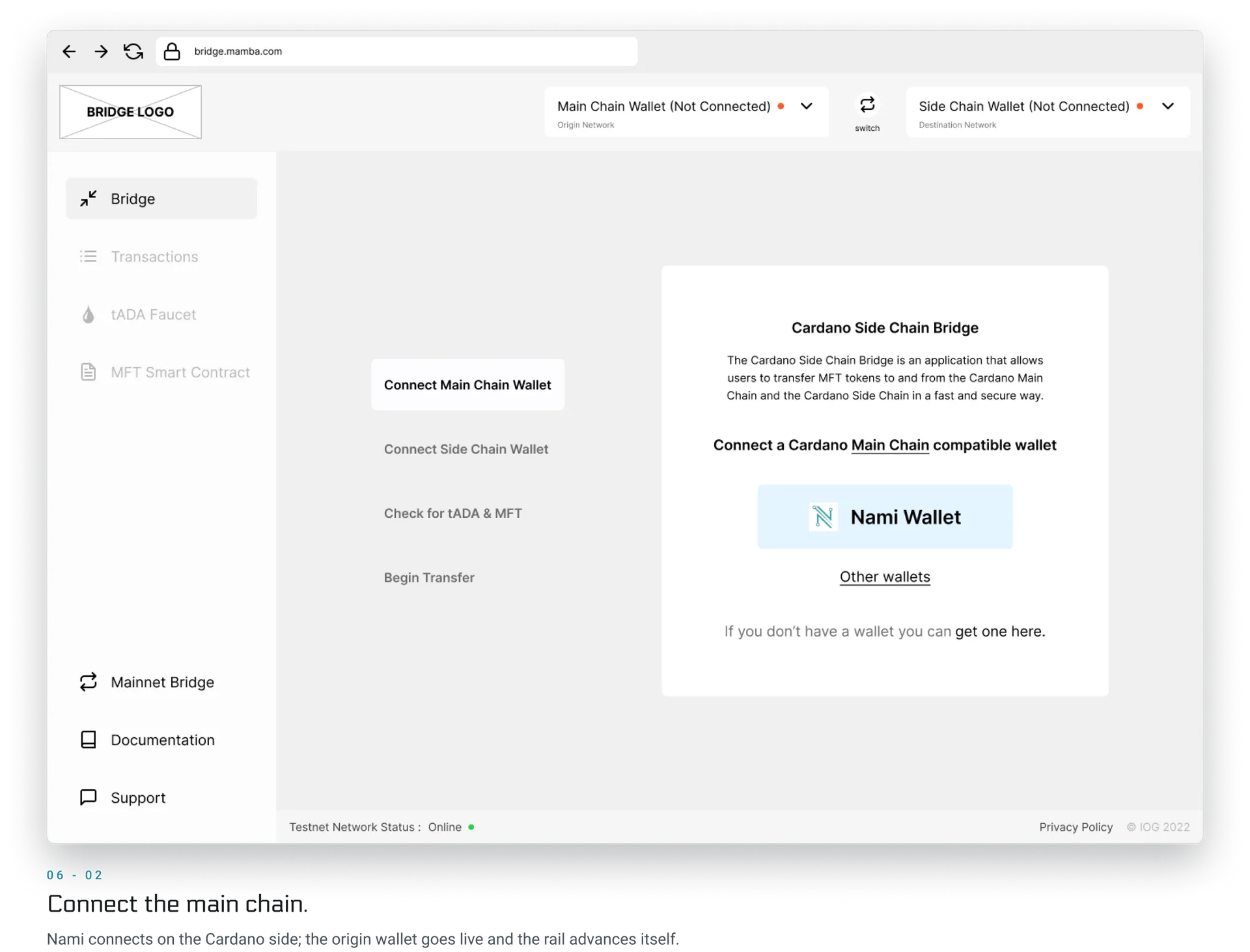1250x952 pixels.
Task: Click the orange Side Chain status dot
Action: pyautogui.click(x=1140, y=106)
